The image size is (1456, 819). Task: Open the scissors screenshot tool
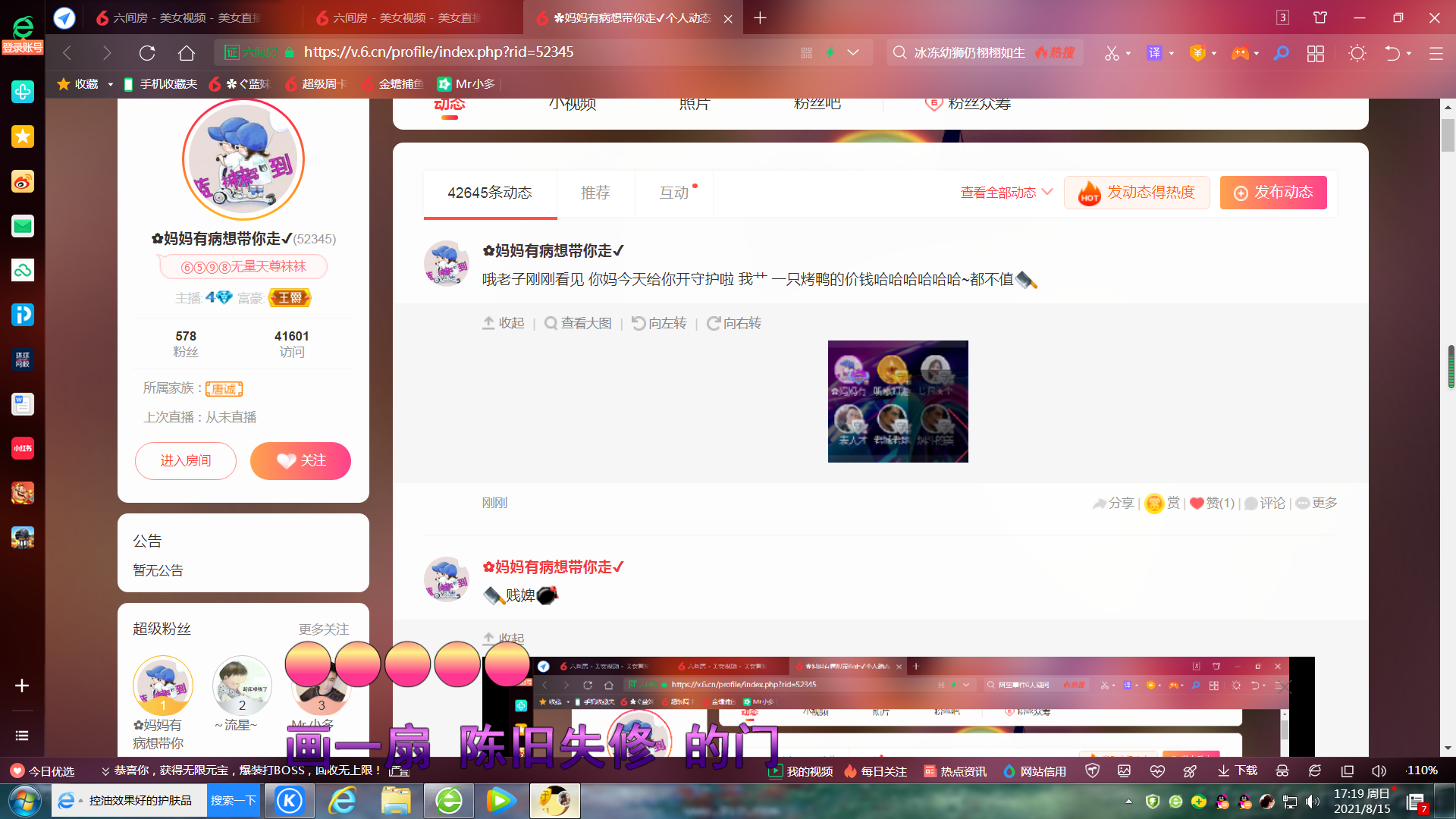click(x=1112, y=53)
